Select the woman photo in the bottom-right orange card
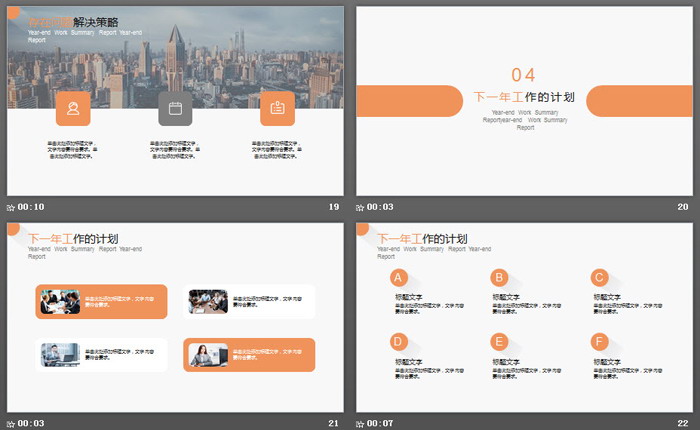The height and width of the screenshot is (430, 700). click(208, 355)
